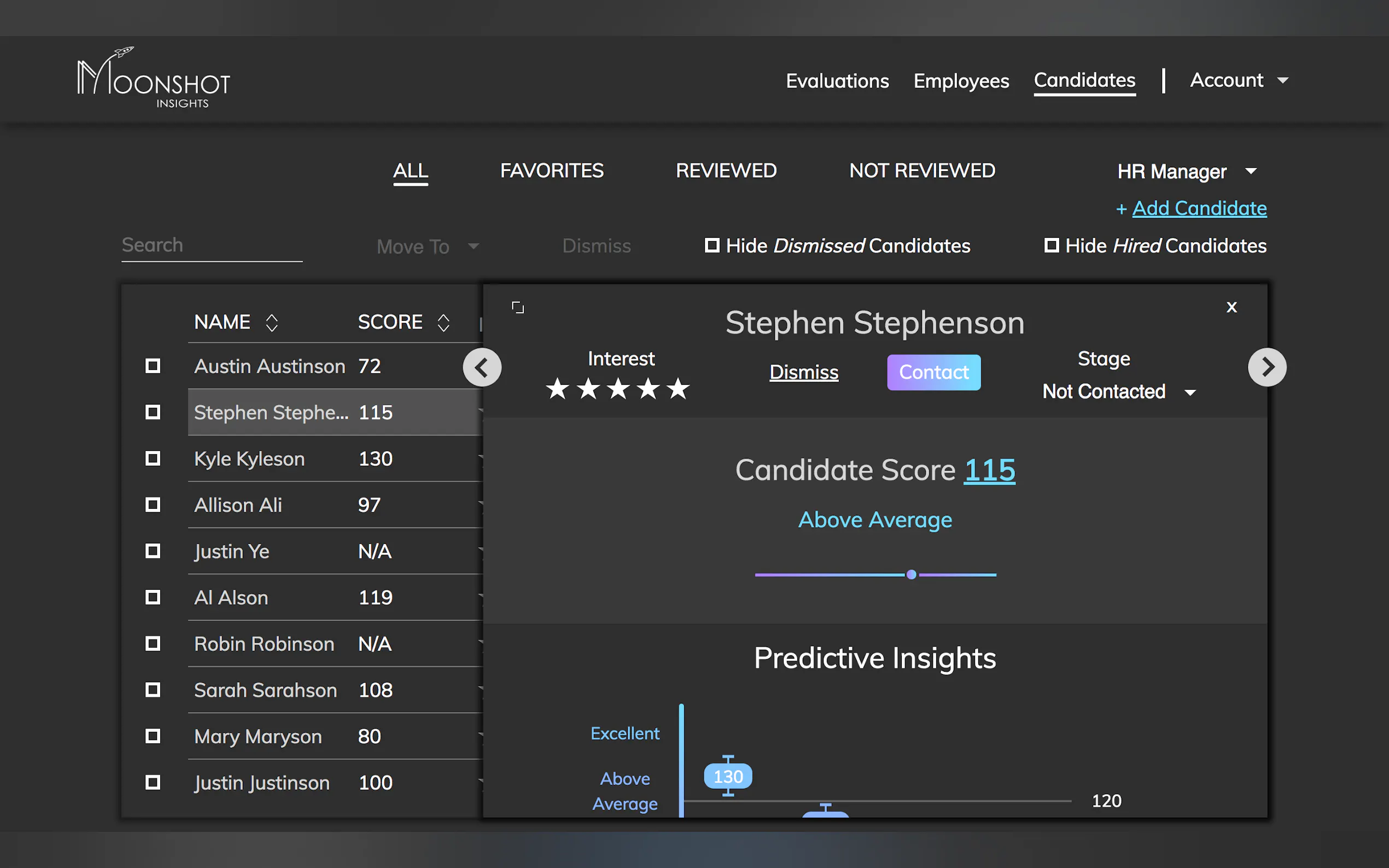Go to next candidate with right arrow
The width and height of the screenshot is (1389, 868).
click(x=1267, y=367)
